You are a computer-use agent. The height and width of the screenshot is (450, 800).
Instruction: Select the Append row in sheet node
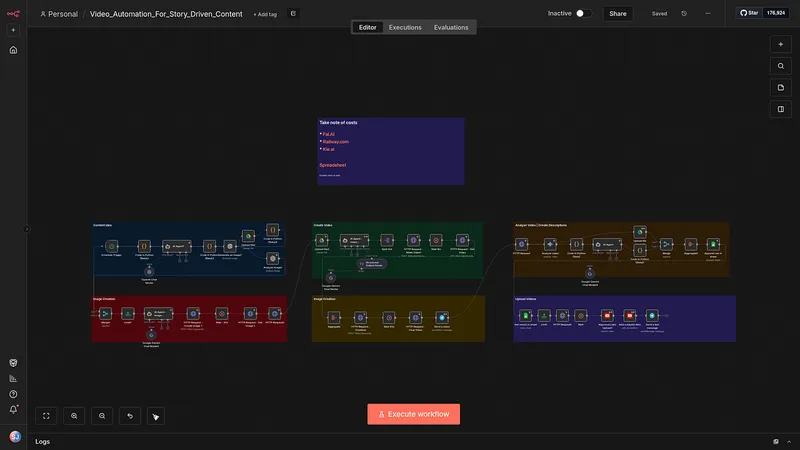(713, 244)
